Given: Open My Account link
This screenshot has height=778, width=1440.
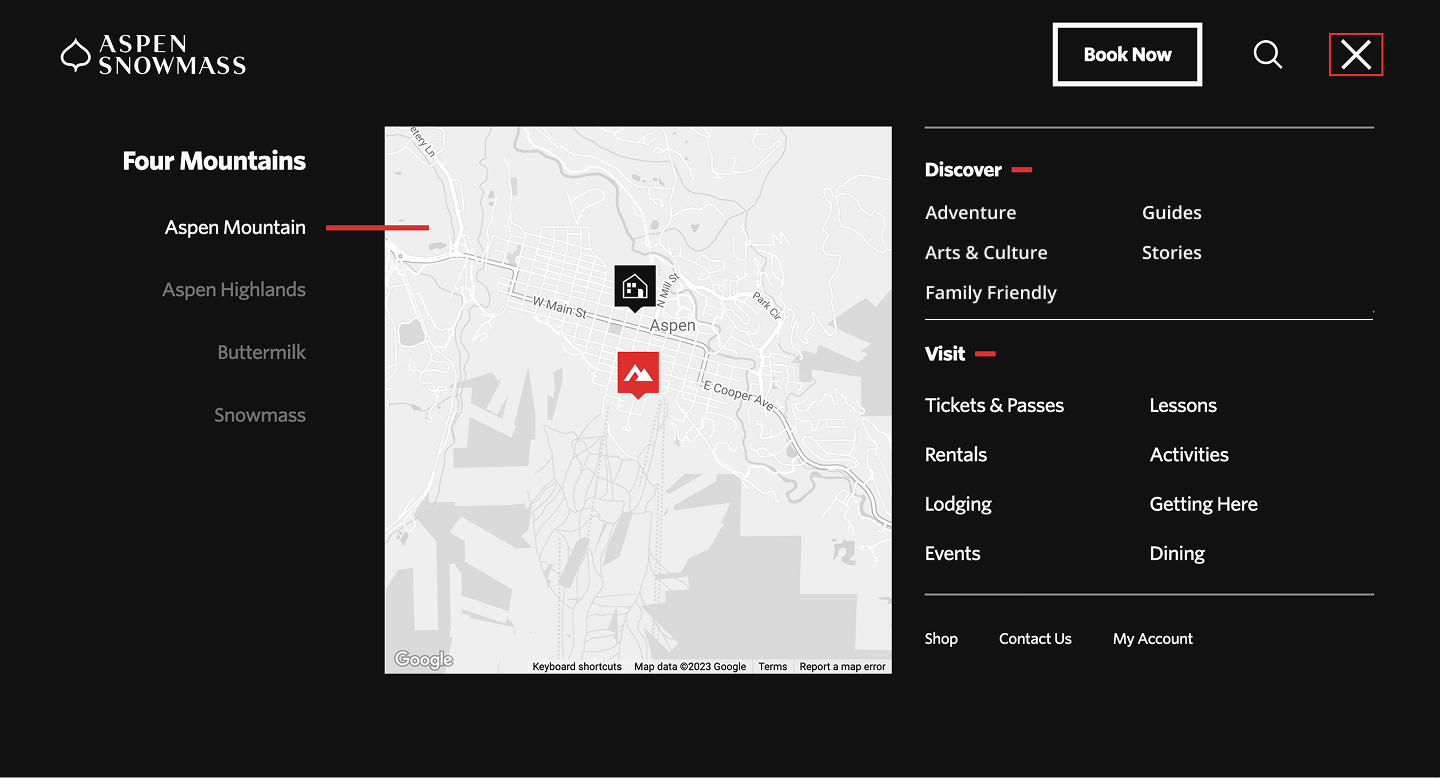Looking at the screenshot, I should pyautogui.click(x=1153, y=638).
